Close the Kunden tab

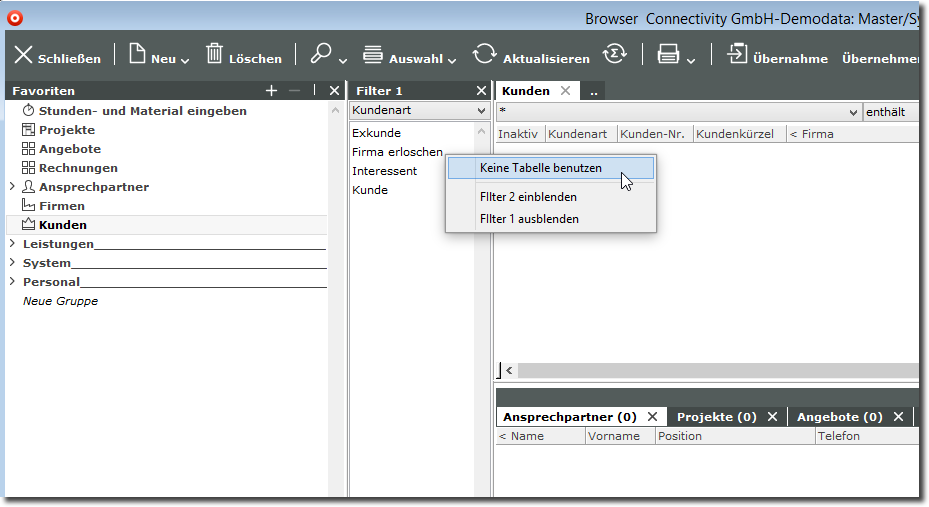tap(565, 91)
